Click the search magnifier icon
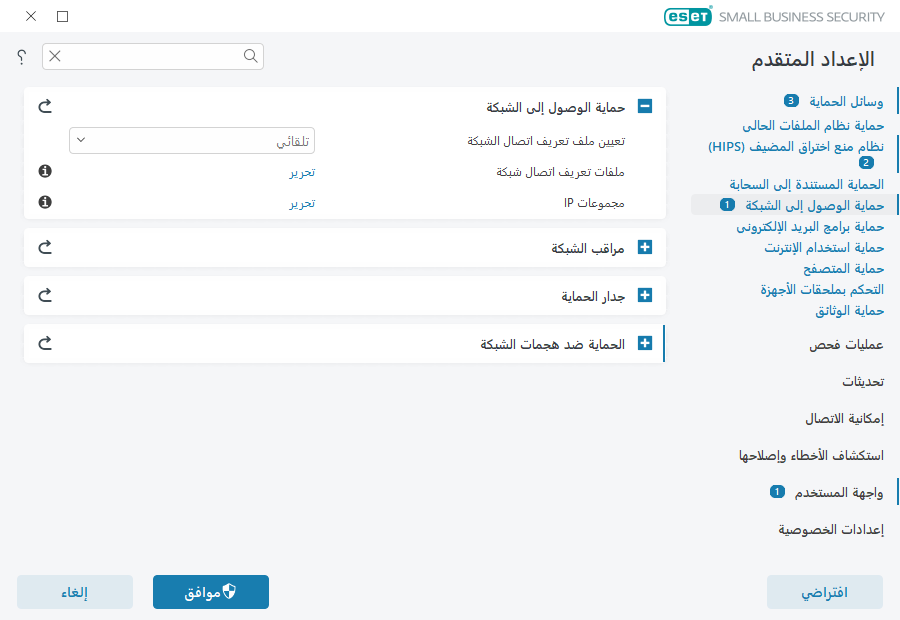The width and height of the screenshot is (900, 620). click(x=250, y=57)
